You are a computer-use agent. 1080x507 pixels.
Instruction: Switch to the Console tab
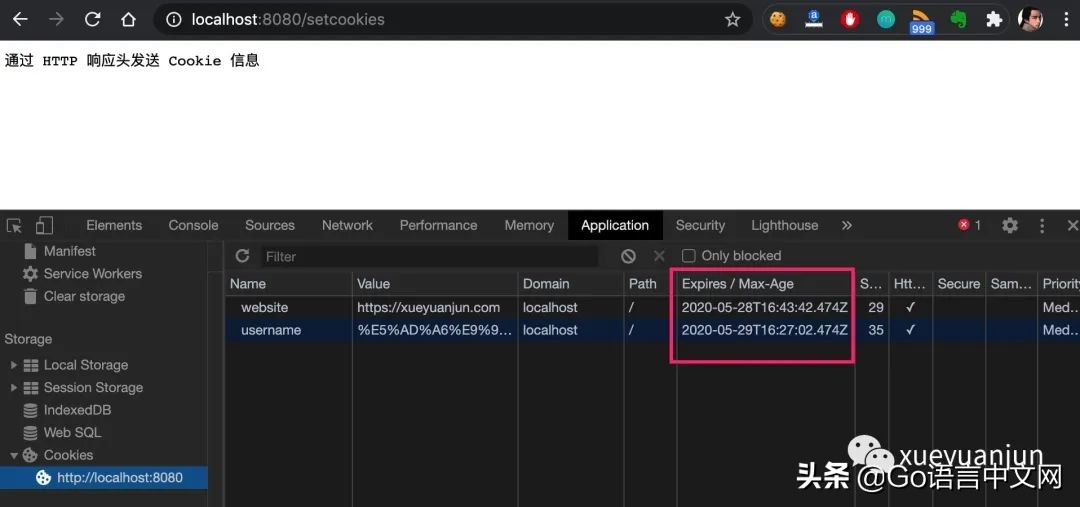(x=194, y=225)
